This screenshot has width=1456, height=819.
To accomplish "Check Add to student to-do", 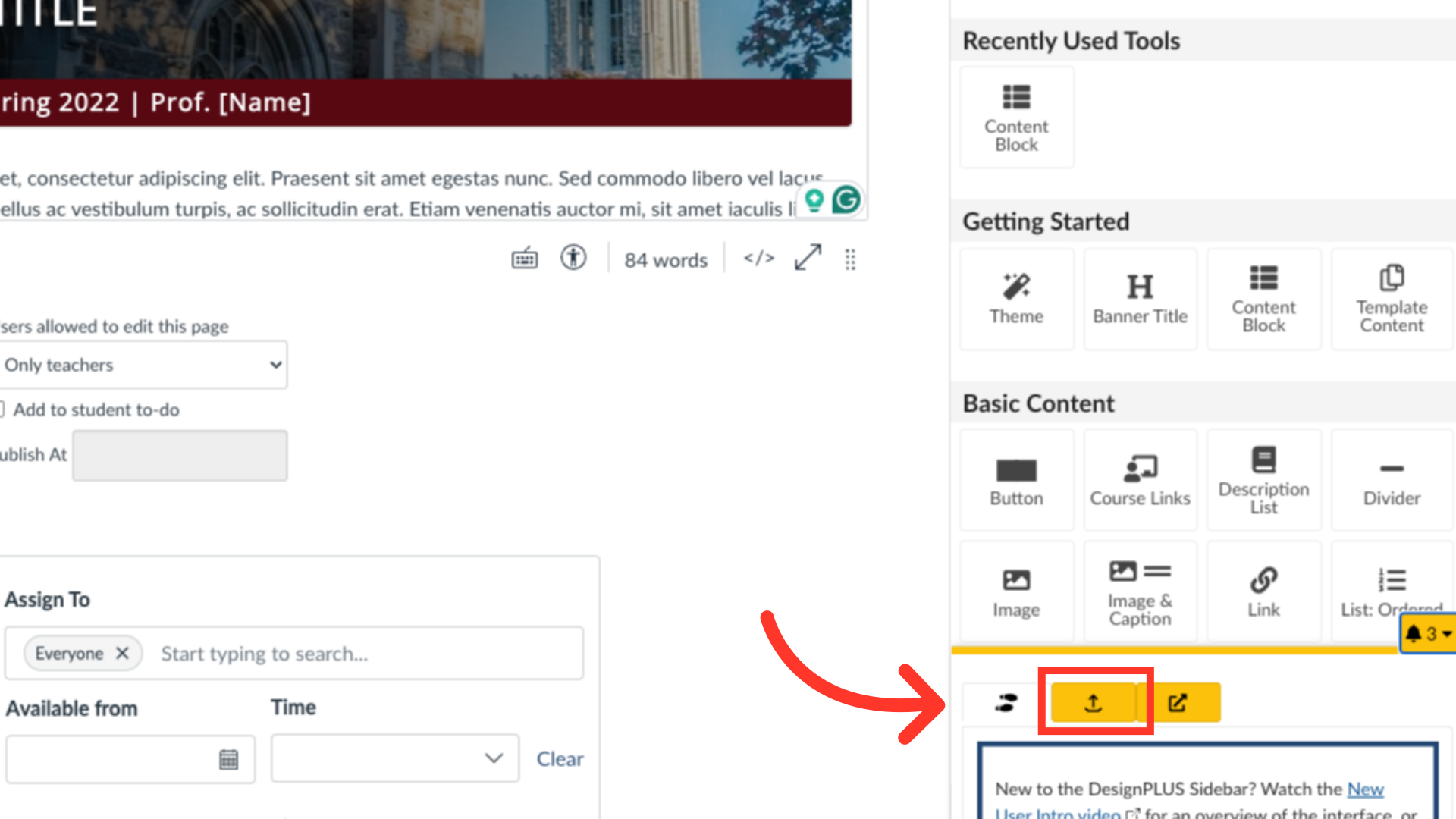I will pyautogui.click(x=2, y=409).
